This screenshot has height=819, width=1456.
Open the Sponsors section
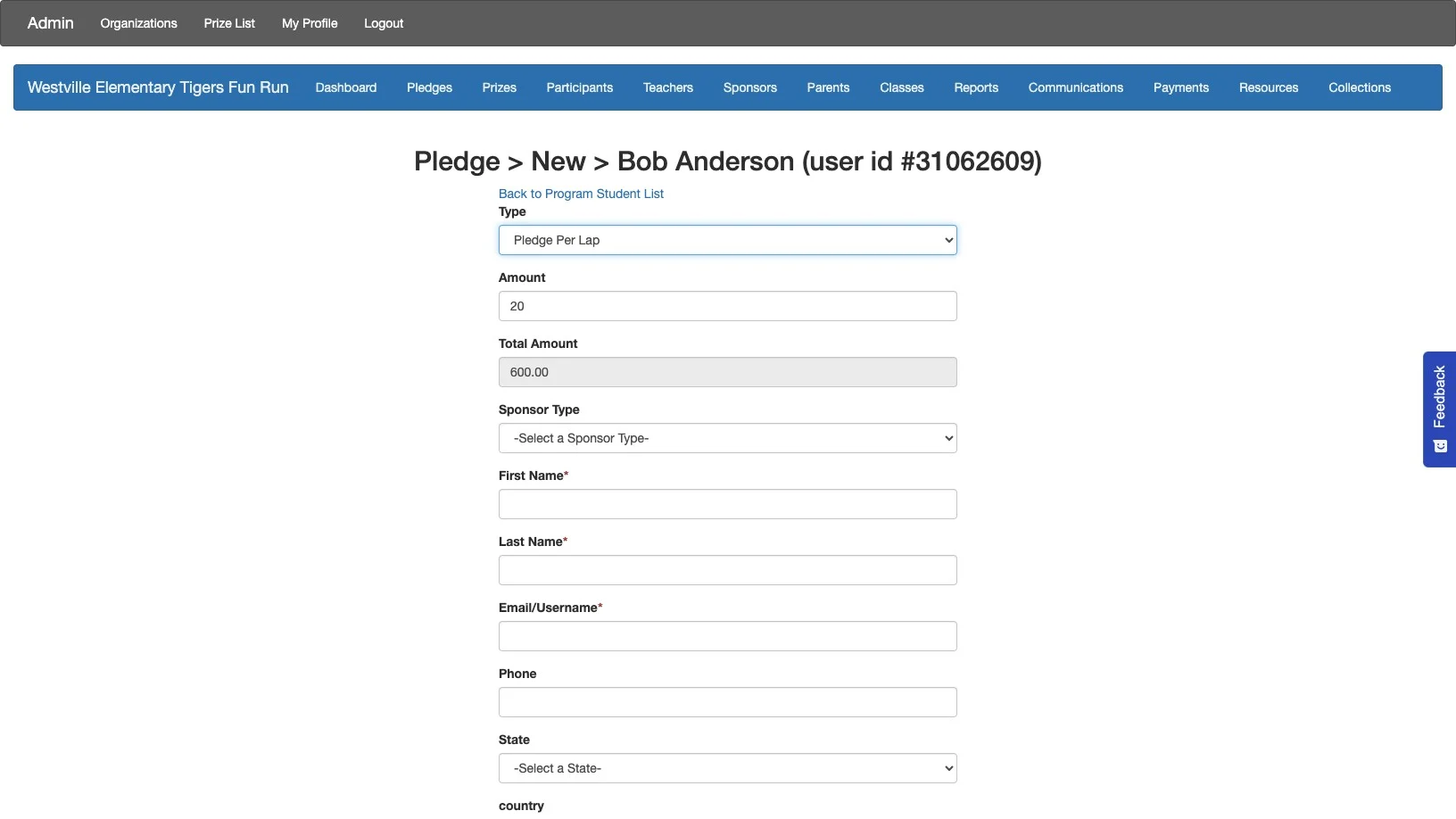(x=750, y=87)
